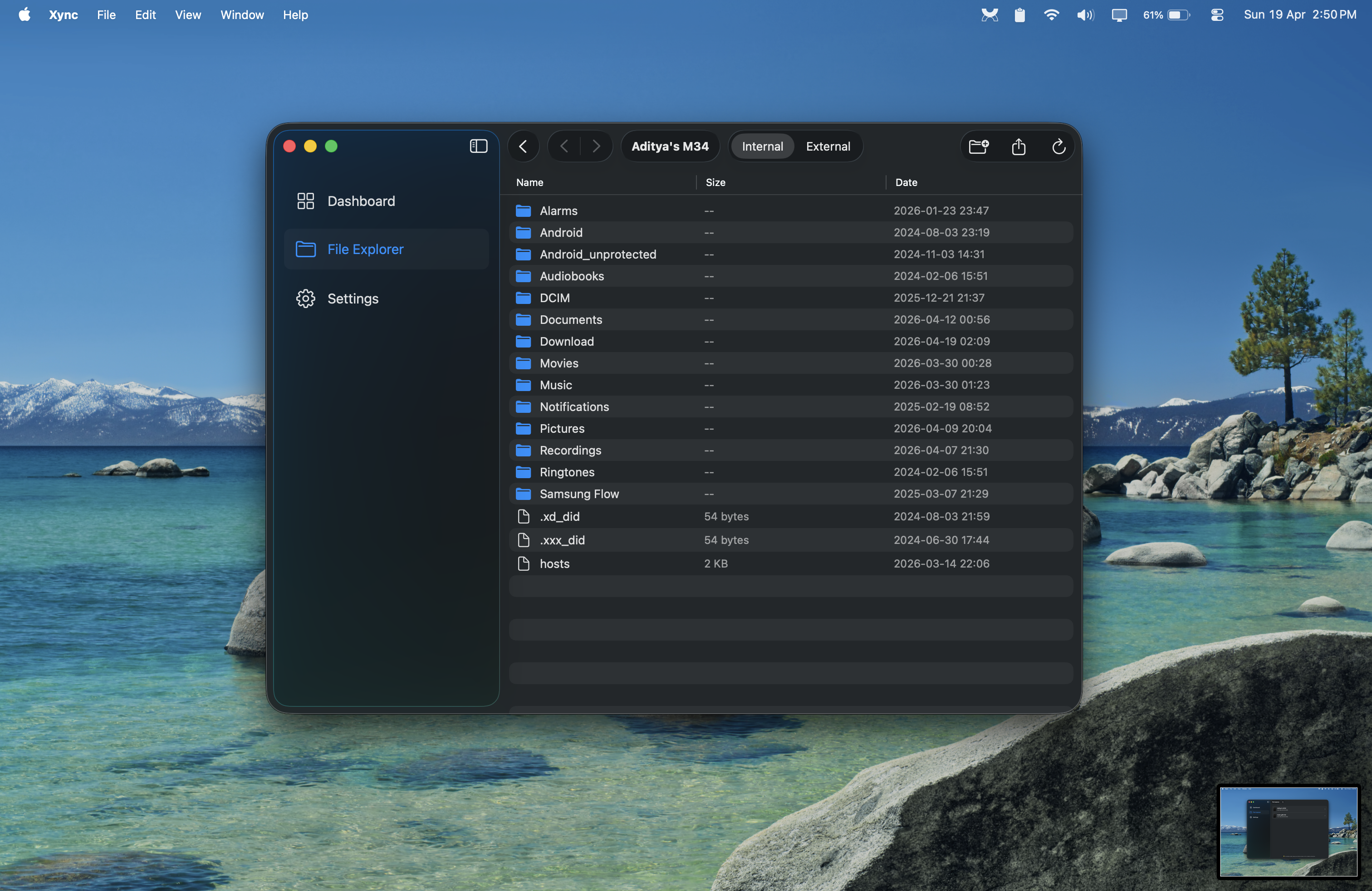Open the battery status menu
The image size is (1372, 891).
tap(1167, 15)
